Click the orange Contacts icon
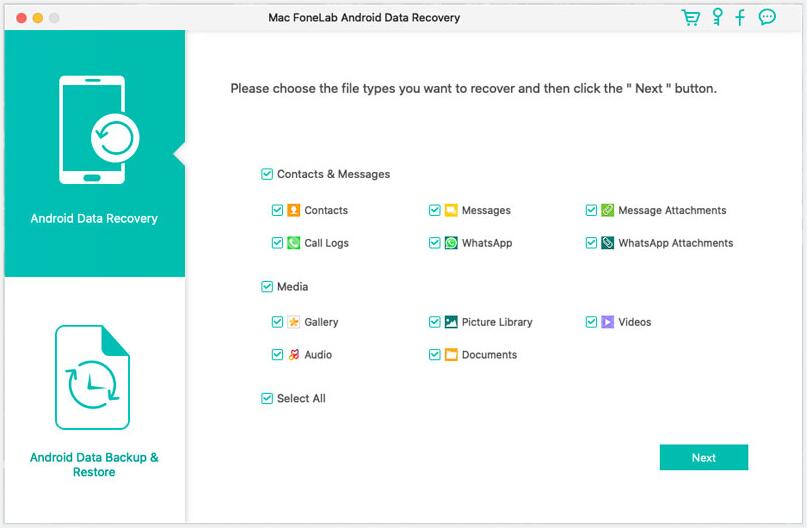 [294, 210]
